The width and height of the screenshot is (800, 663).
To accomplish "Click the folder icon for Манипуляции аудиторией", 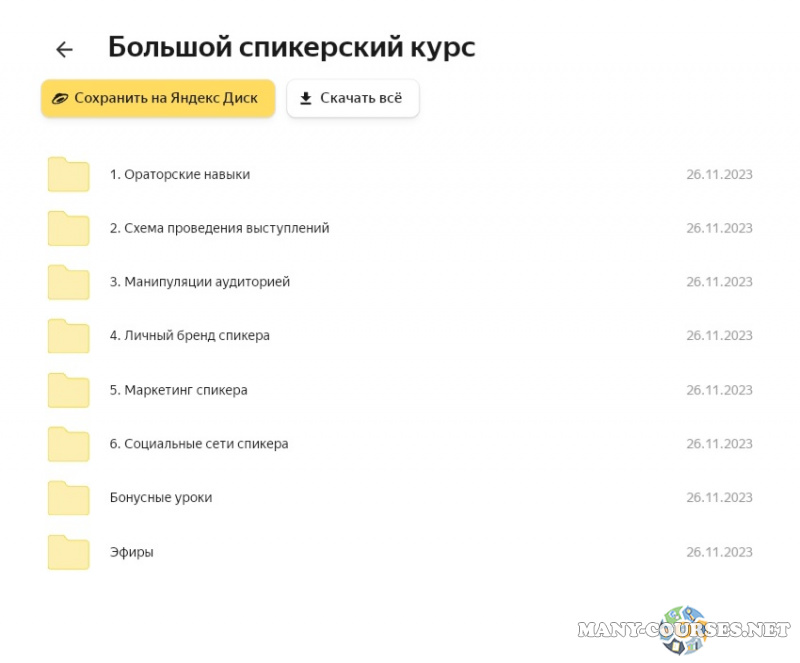I will click(x=69, y=283).
